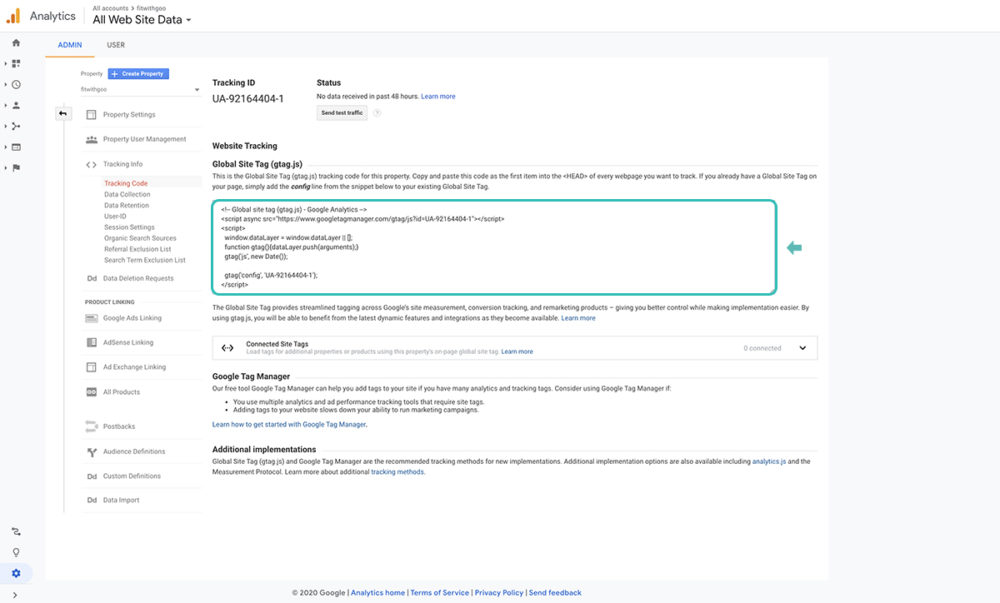Screen dimensions: 1000x603
Task: Click the Custom Definitions Dd icon
Action: pyautogui.click(x=92, y=476)
